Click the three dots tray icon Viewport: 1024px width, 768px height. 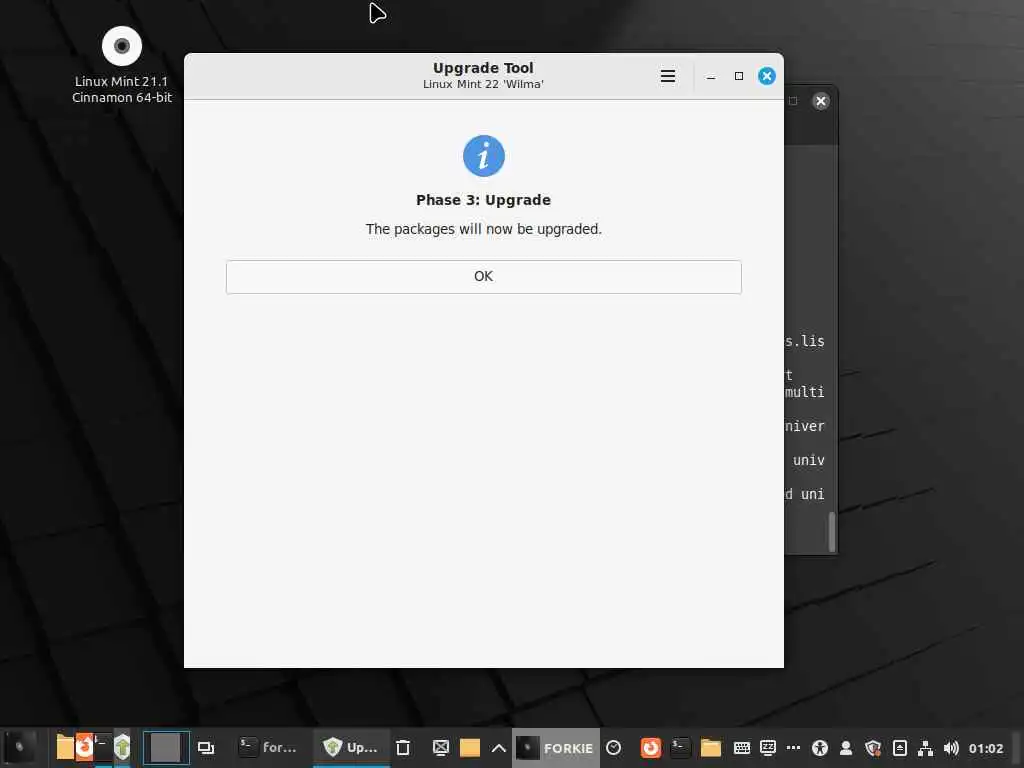[x=793, y=748]
